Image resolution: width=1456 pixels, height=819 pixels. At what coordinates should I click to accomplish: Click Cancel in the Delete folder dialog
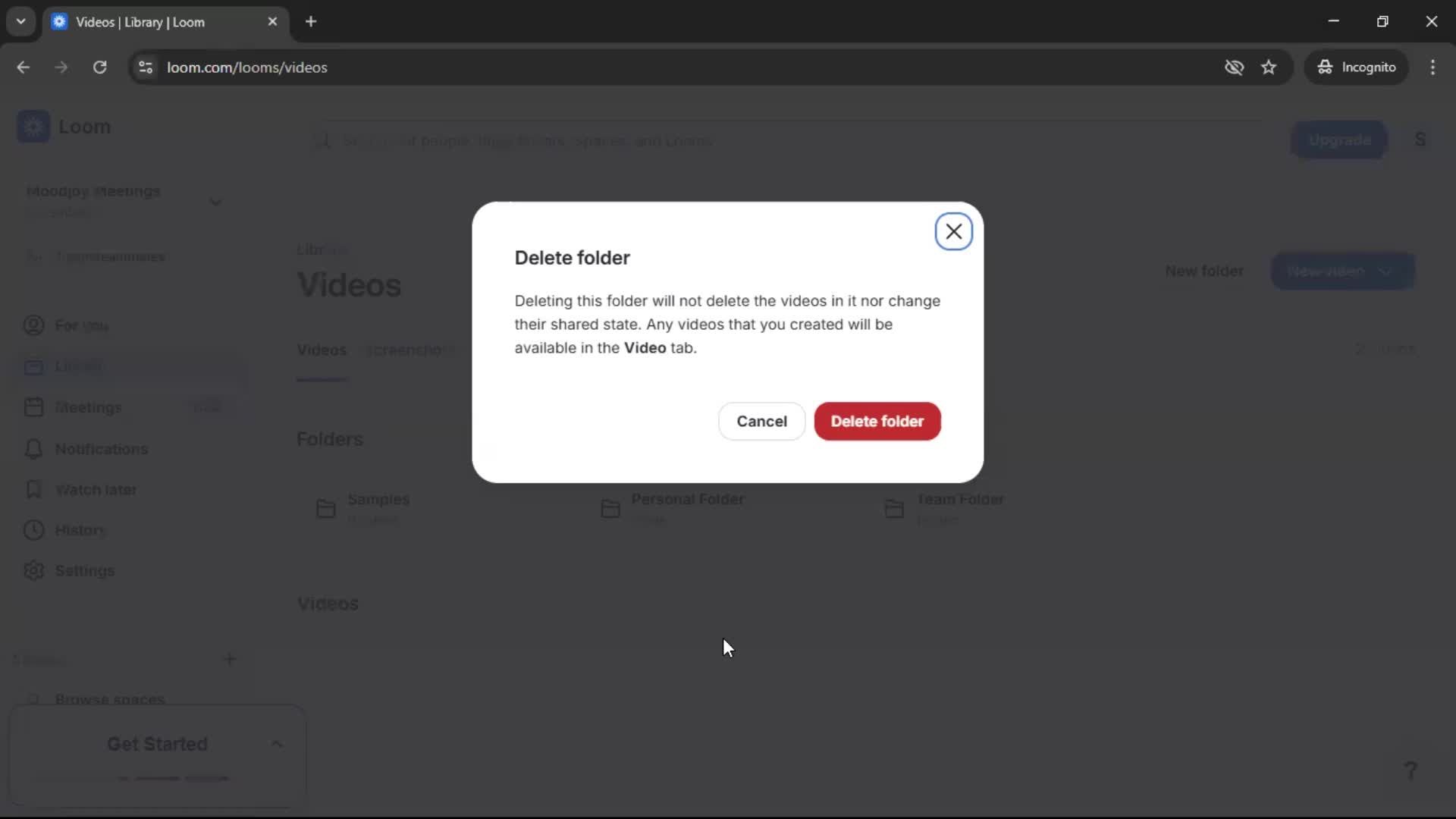tap(761, 421)
